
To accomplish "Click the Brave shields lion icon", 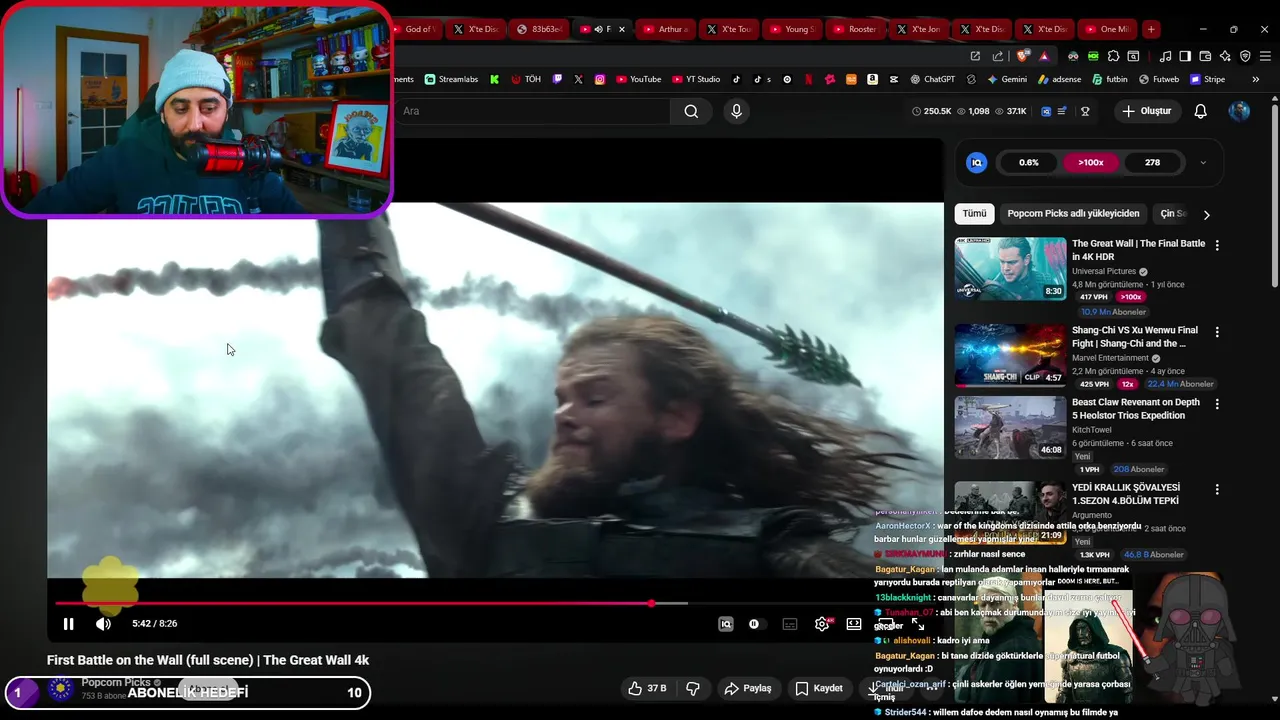I will coord(1022,56).
